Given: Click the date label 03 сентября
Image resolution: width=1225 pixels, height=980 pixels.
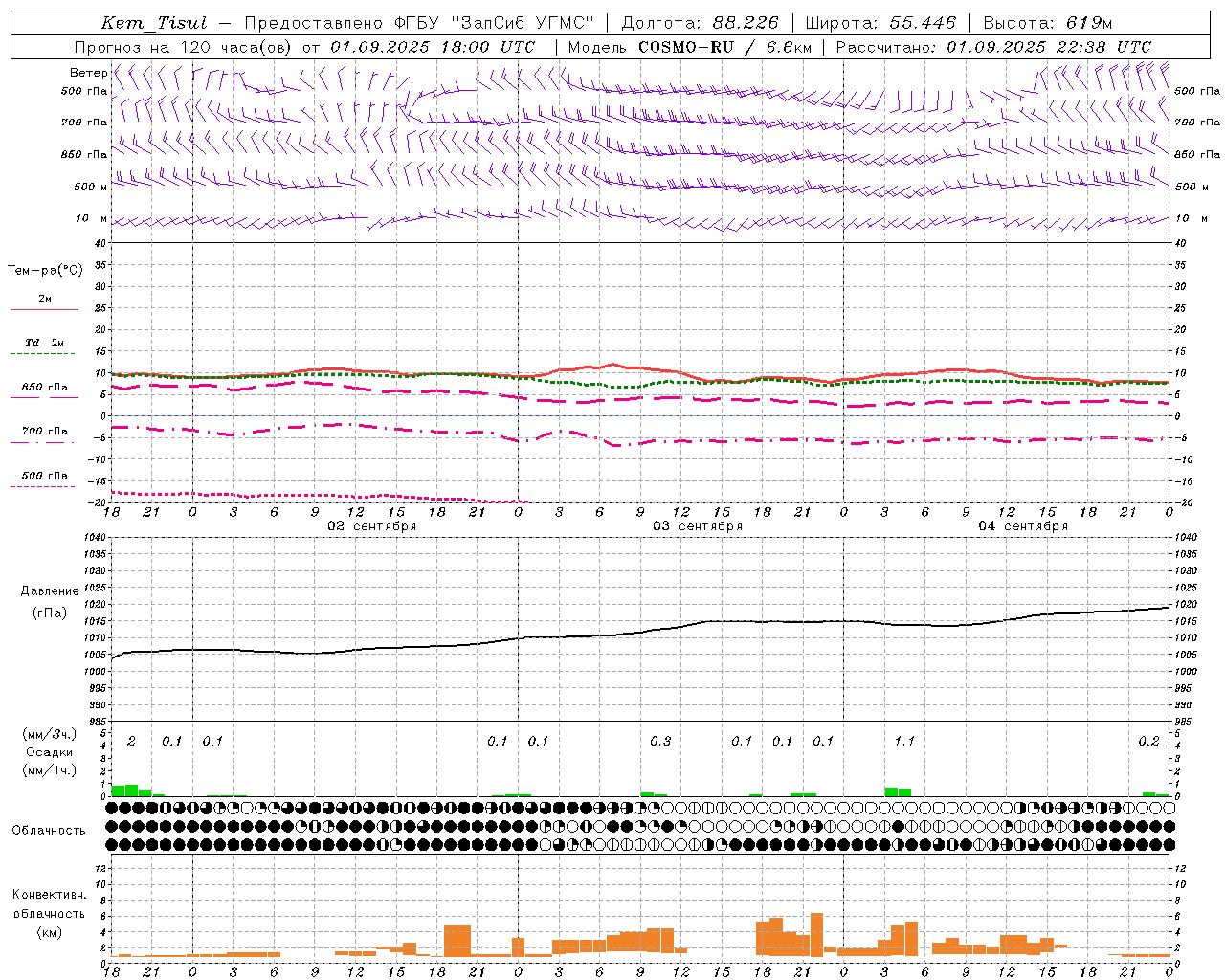Looking at the screenshot, I should point(698,526).
